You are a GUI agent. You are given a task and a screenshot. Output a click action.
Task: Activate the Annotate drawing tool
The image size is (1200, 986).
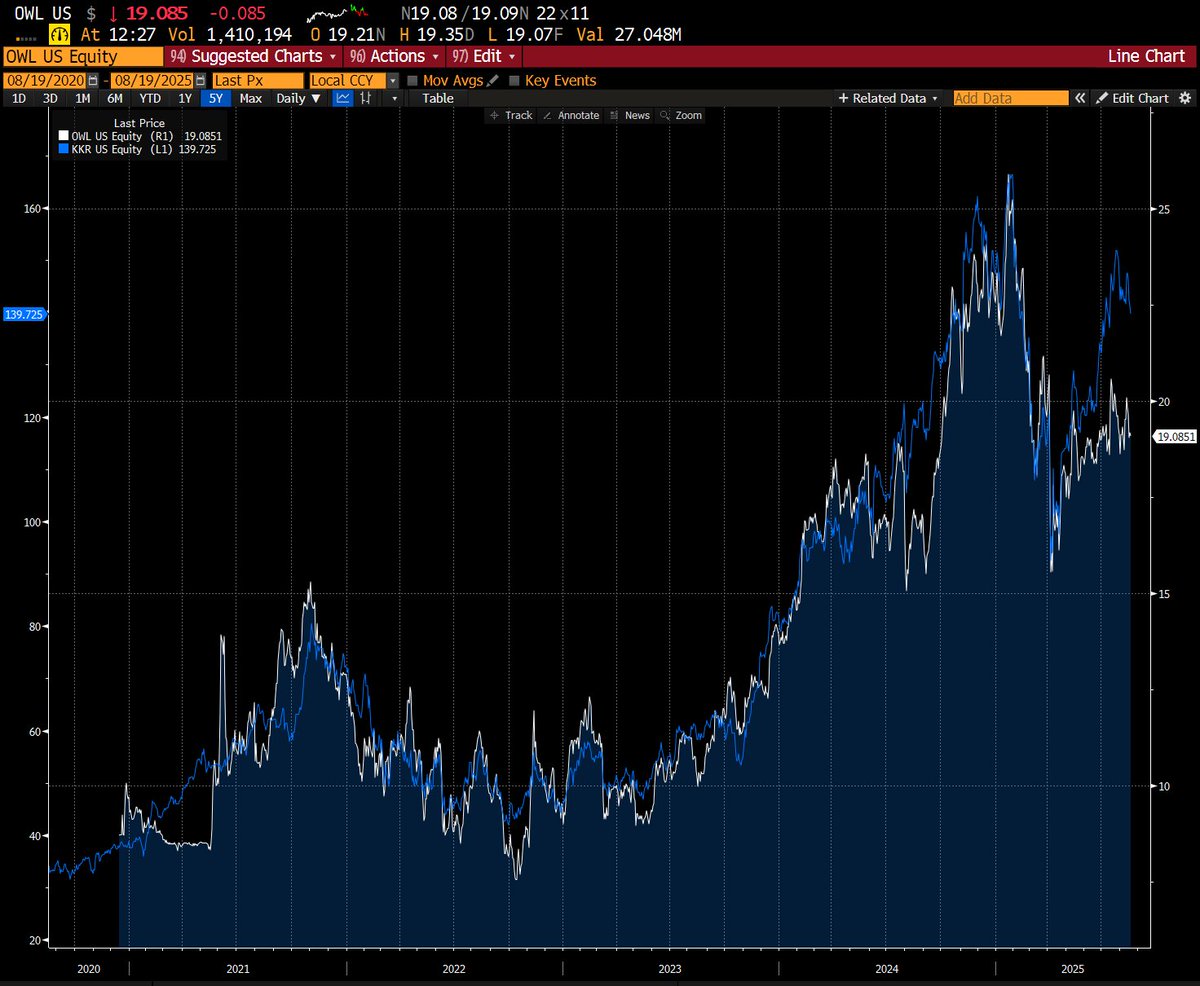coord(571,115)
